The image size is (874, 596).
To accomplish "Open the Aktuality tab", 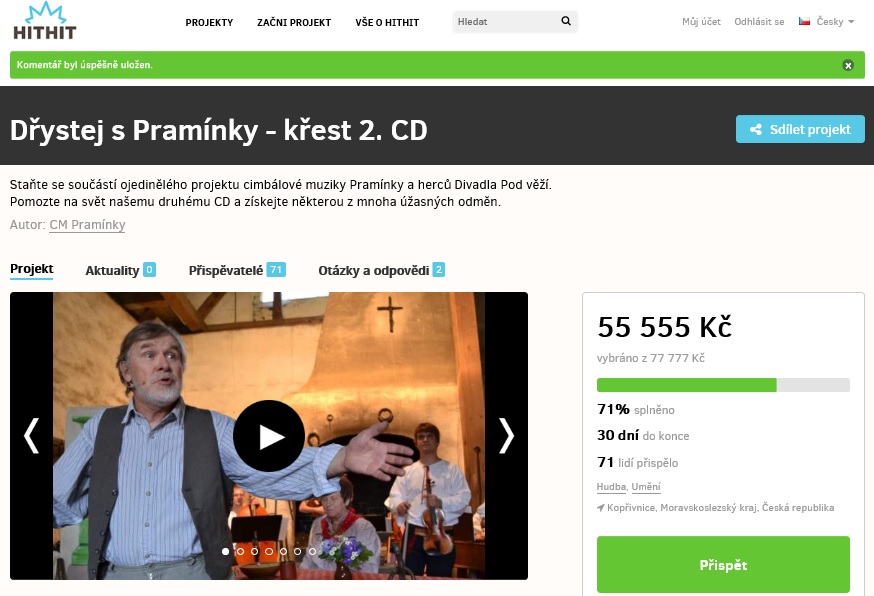I will coord(120,270).
